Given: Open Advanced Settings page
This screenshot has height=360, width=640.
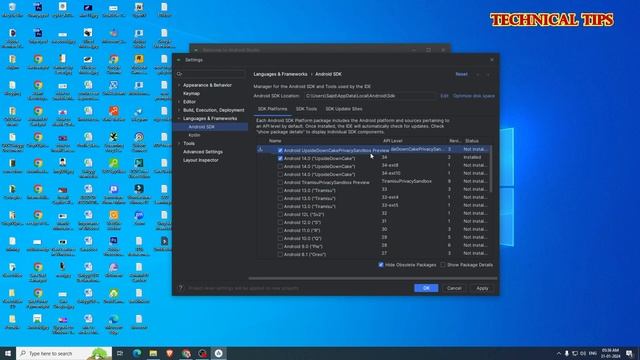Looking at the screenshot, I should [203, 152].
